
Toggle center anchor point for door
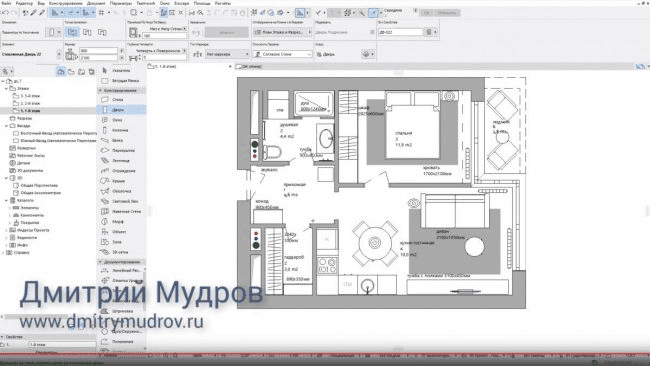(x=72, y=32)
